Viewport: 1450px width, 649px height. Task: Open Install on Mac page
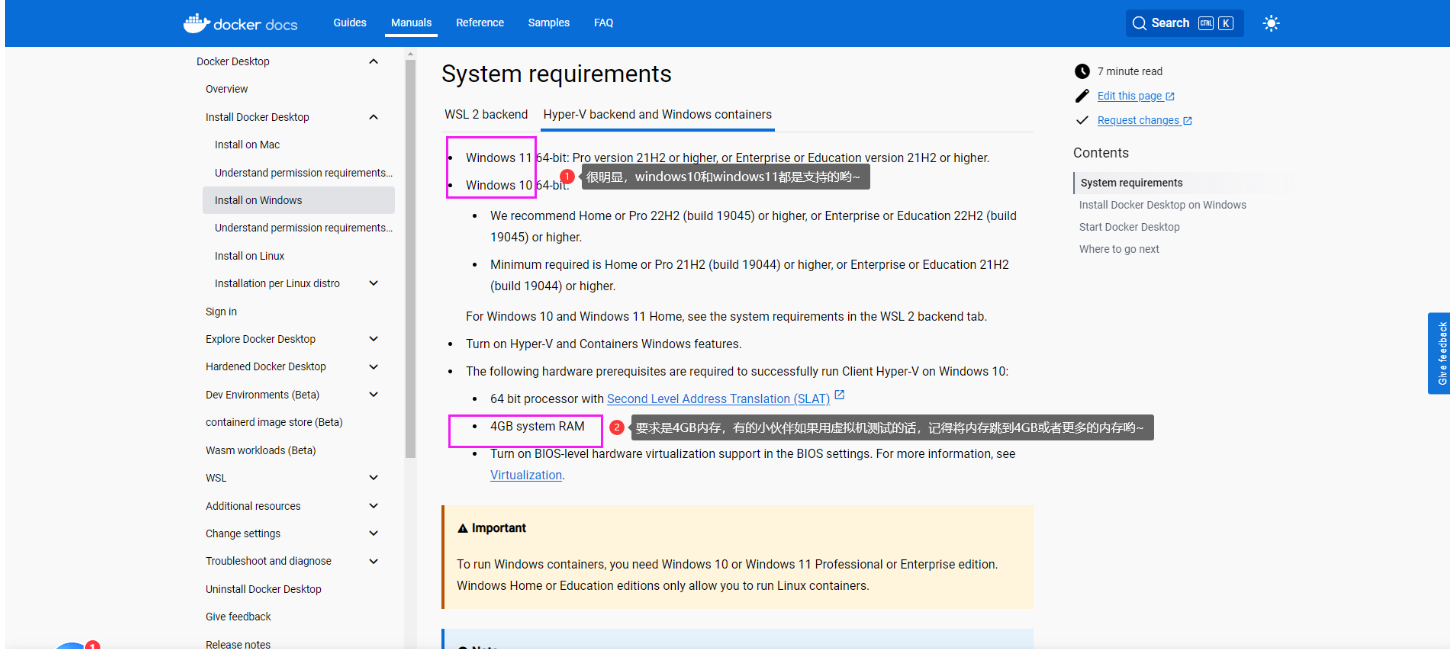click(x=247, y=145)
